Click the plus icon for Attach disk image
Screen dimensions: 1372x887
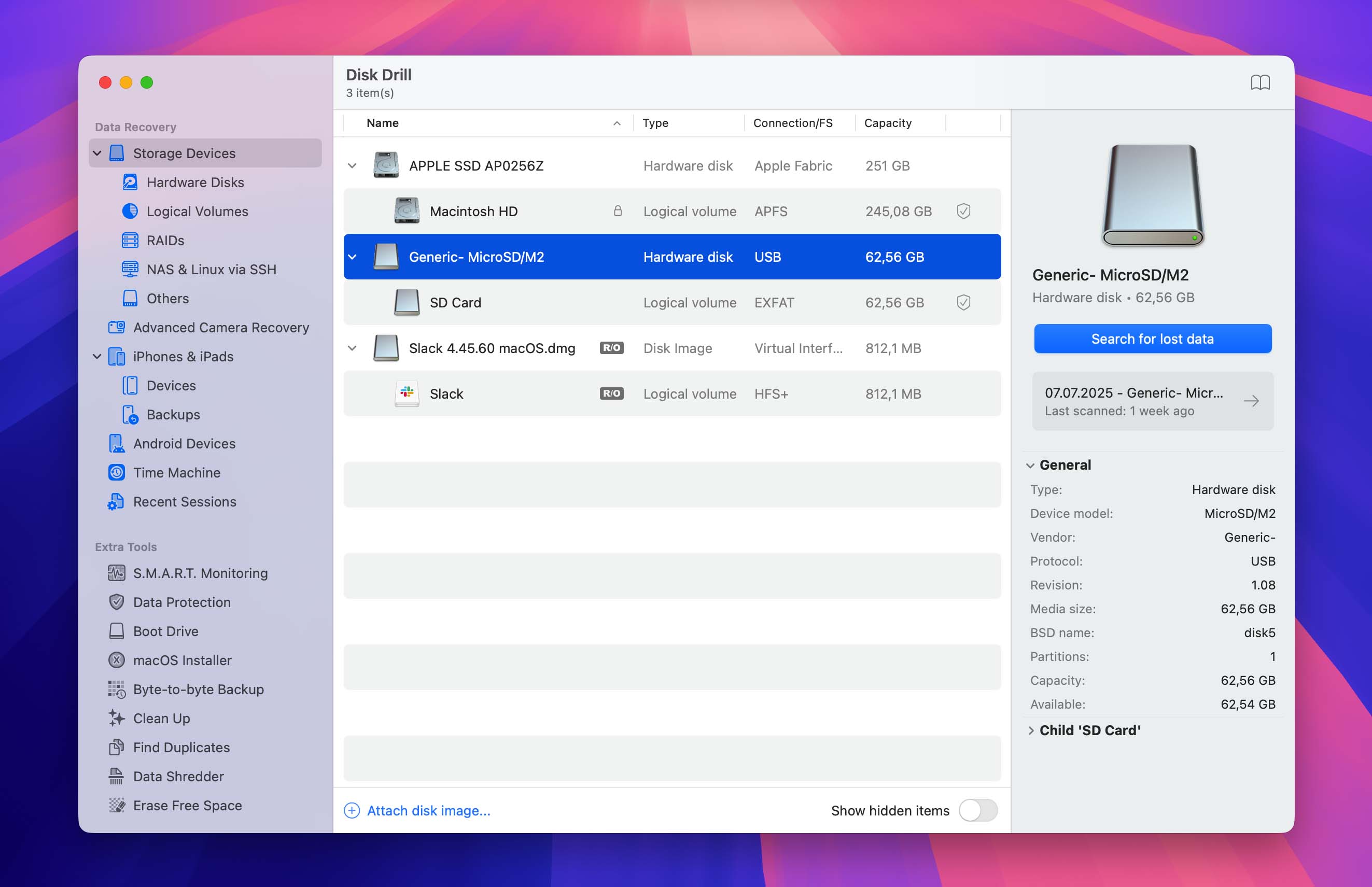[x=352, y=810]
